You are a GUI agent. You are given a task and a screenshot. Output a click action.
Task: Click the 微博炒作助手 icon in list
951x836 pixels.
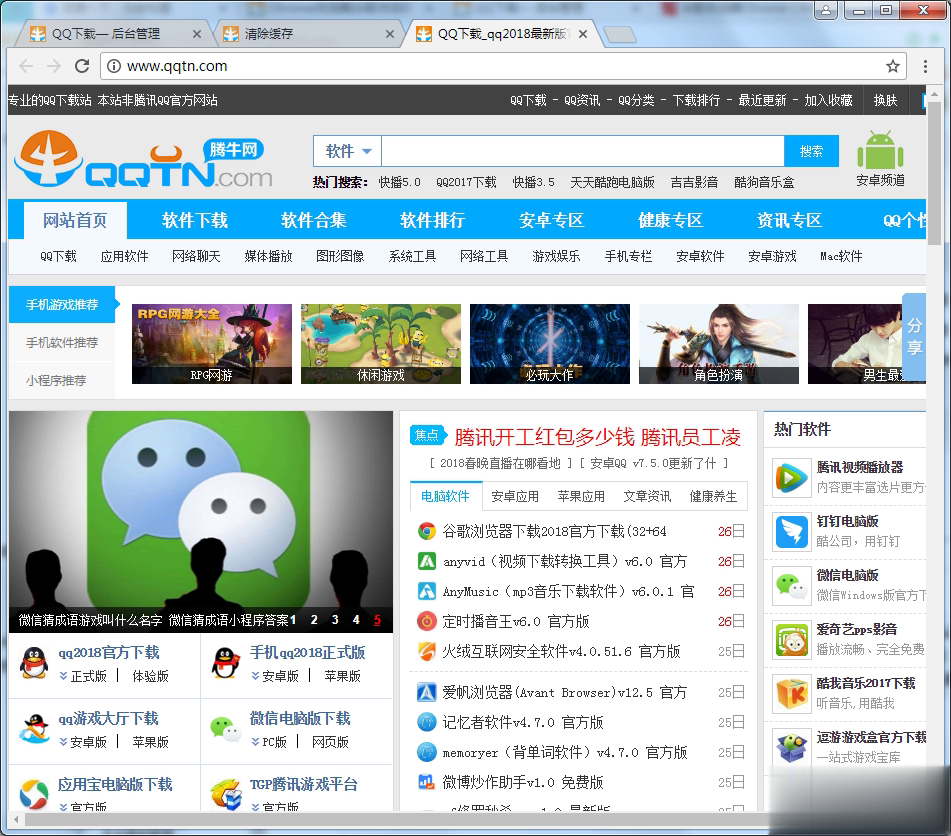[427, 782]
